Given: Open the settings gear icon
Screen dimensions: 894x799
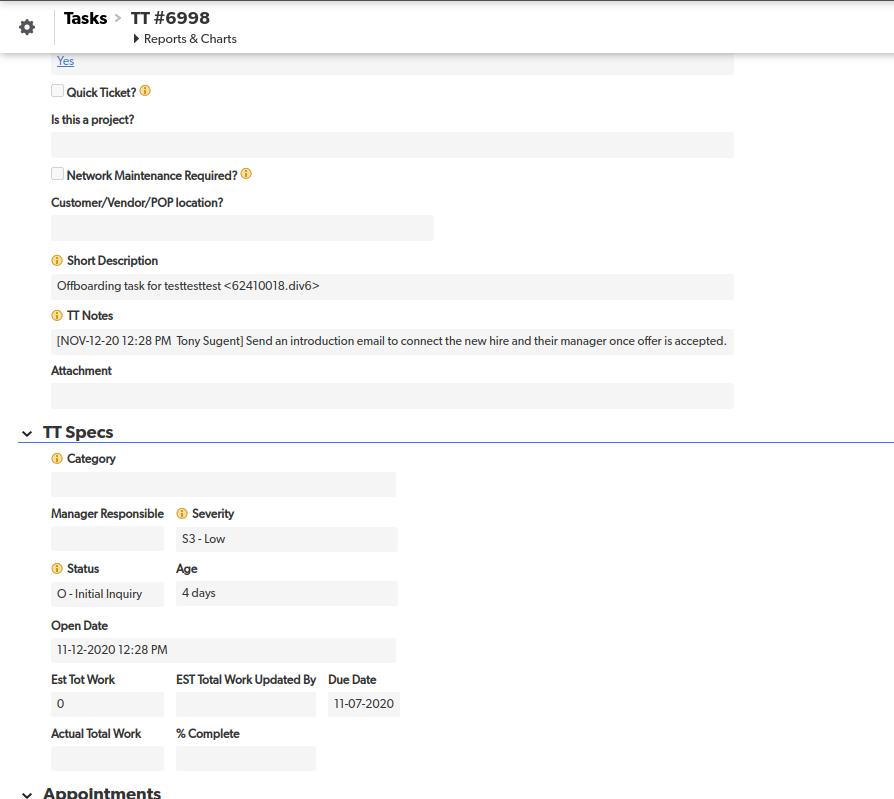Looking at the screenshot, I should coord(27,27).
